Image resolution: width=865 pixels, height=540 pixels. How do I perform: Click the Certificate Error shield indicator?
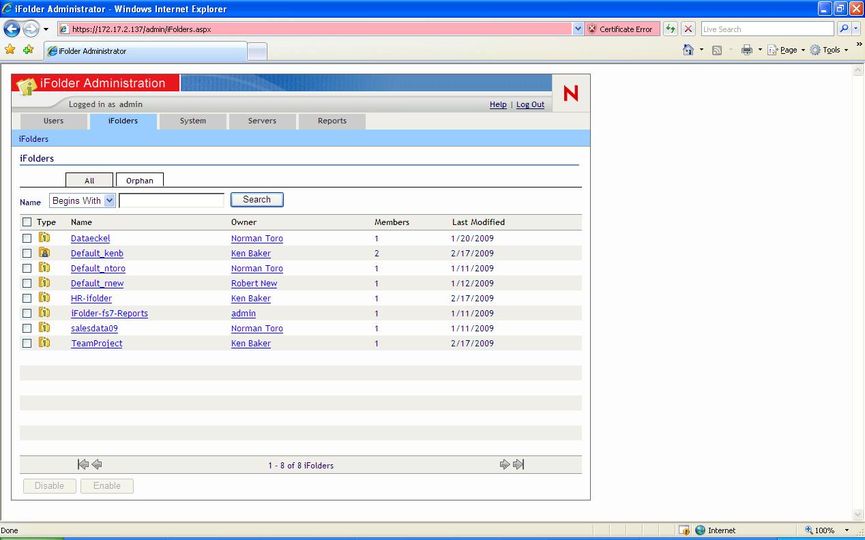[622, 29]
